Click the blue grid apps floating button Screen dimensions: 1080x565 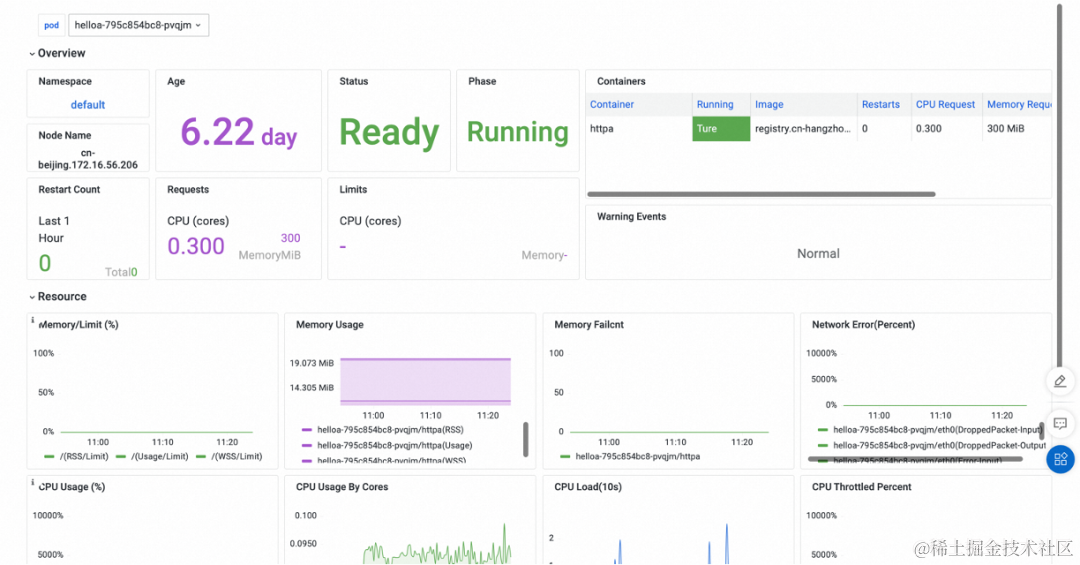click(x=1060, y=460)
